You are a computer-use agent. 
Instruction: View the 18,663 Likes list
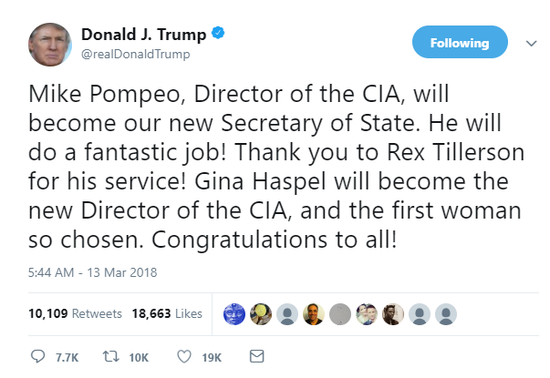pos(167,313)
